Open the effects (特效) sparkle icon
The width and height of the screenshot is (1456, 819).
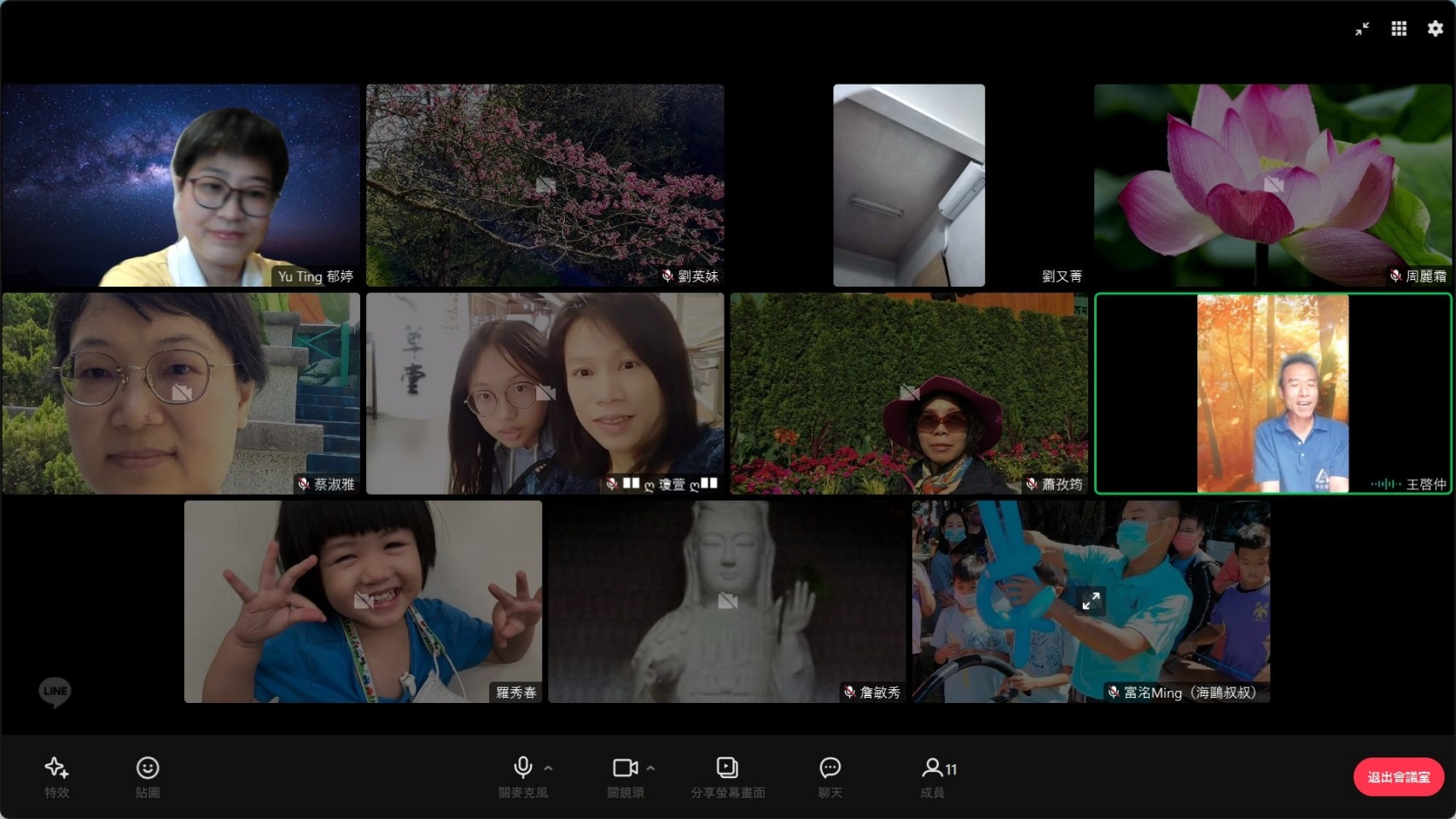tap(56, 769)
